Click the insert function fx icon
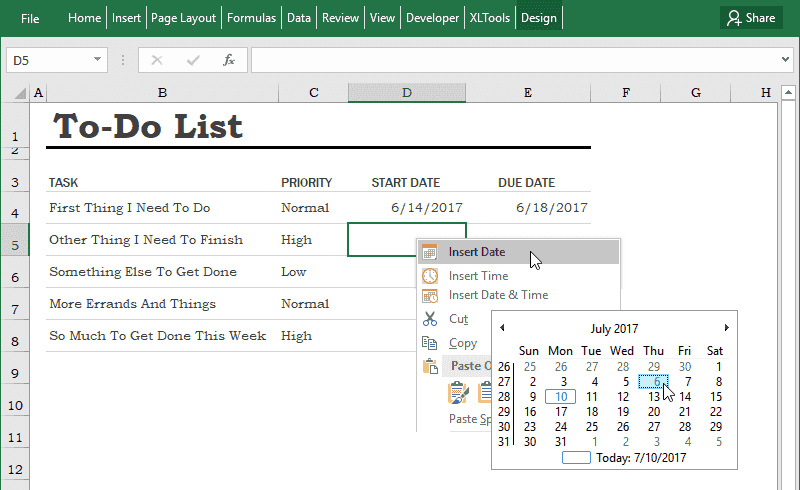Viewport: 800px width, 490px height. point(229,60)
